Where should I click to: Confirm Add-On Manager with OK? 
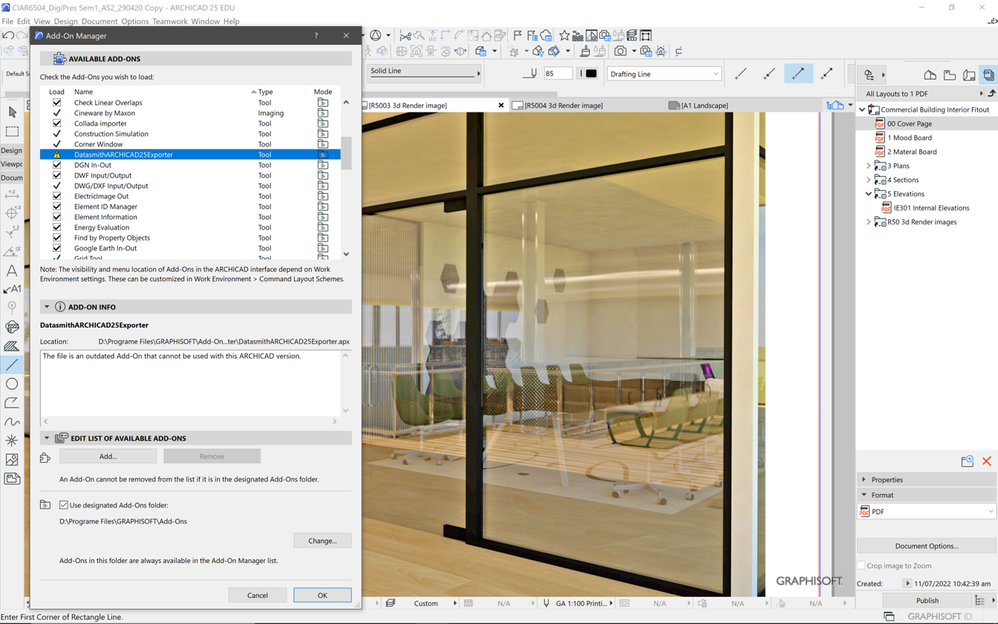click(322, 595)
